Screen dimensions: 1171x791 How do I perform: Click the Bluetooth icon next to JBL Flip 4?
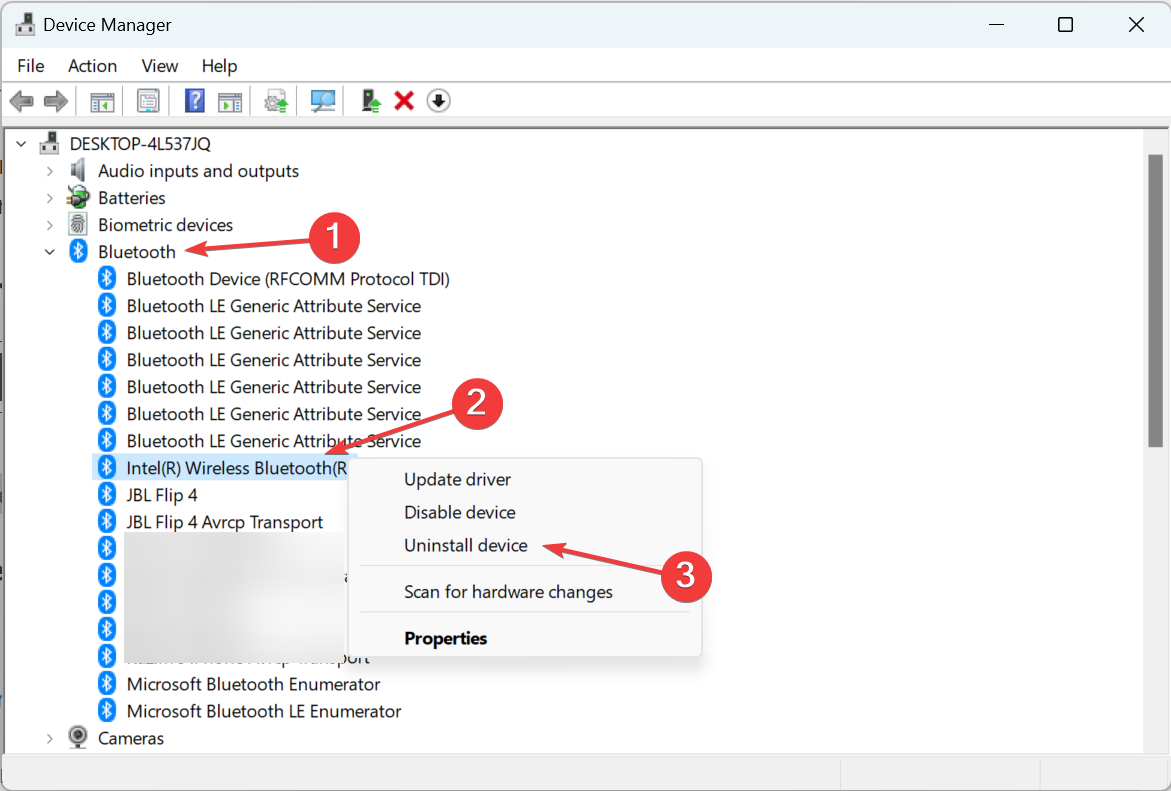coord(107,493)
